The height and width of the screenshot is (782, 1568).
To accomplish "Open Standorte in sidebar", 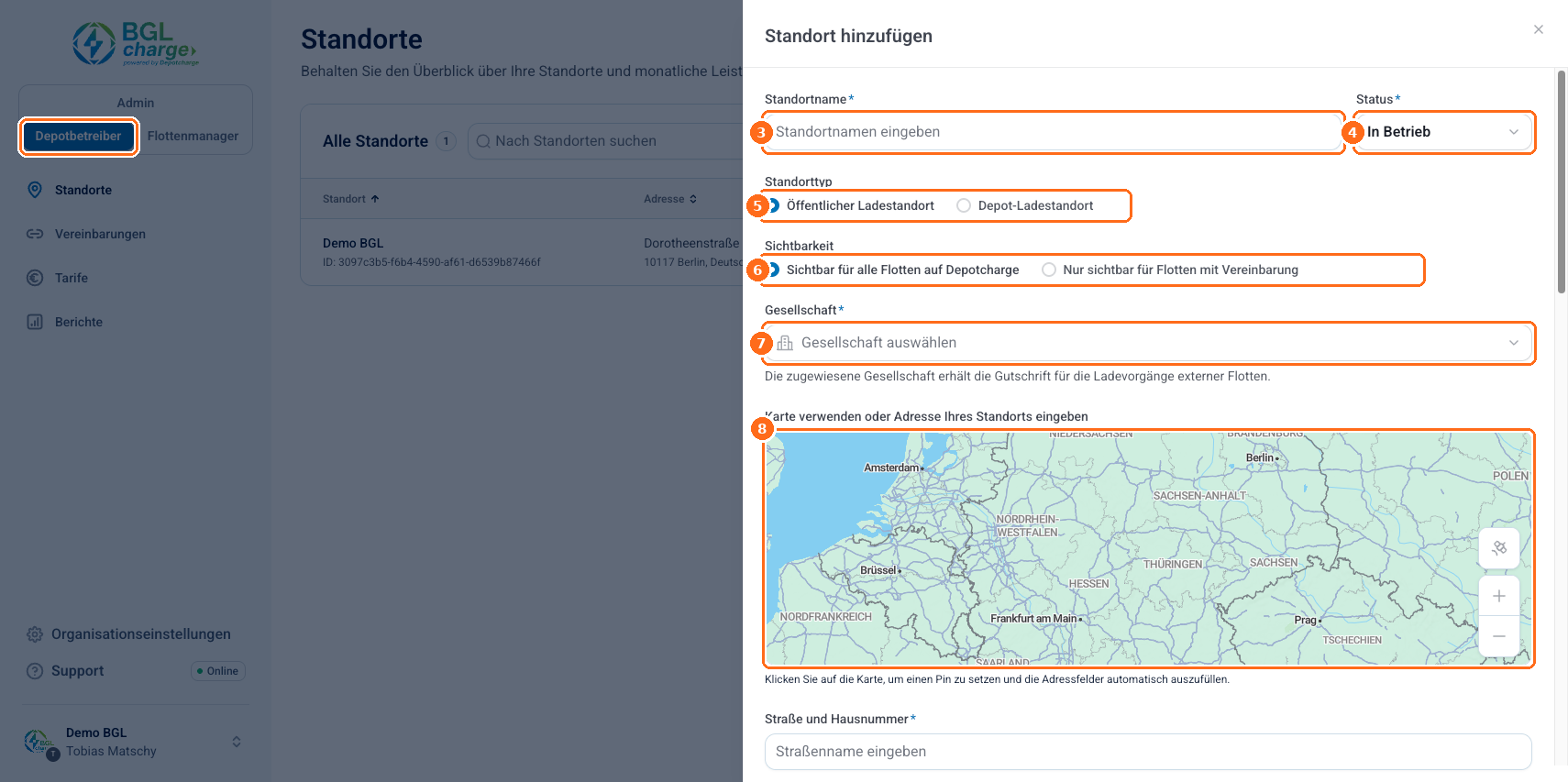I will [83, 190].
